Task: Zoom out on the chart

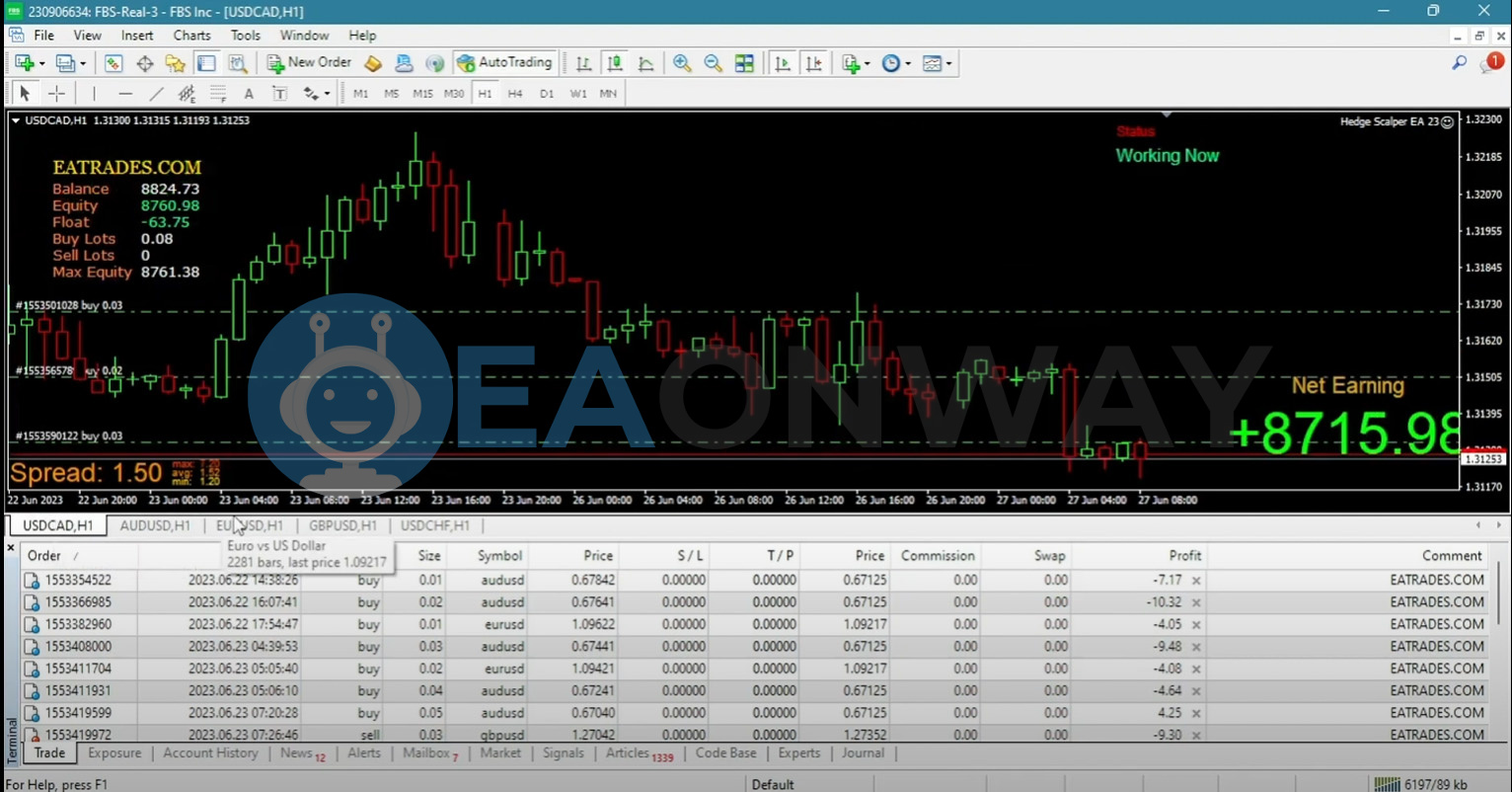Action: (x=713, y=63)
